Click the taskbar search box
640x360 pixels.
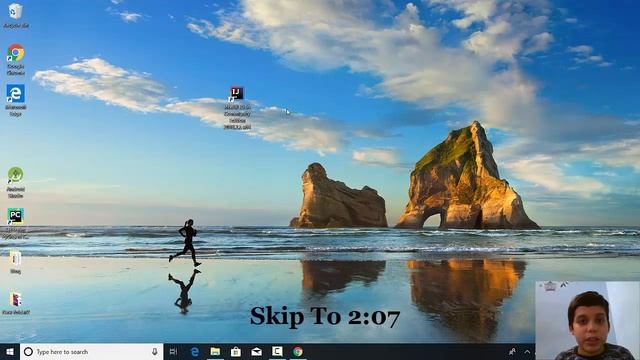tap(91, 351)
